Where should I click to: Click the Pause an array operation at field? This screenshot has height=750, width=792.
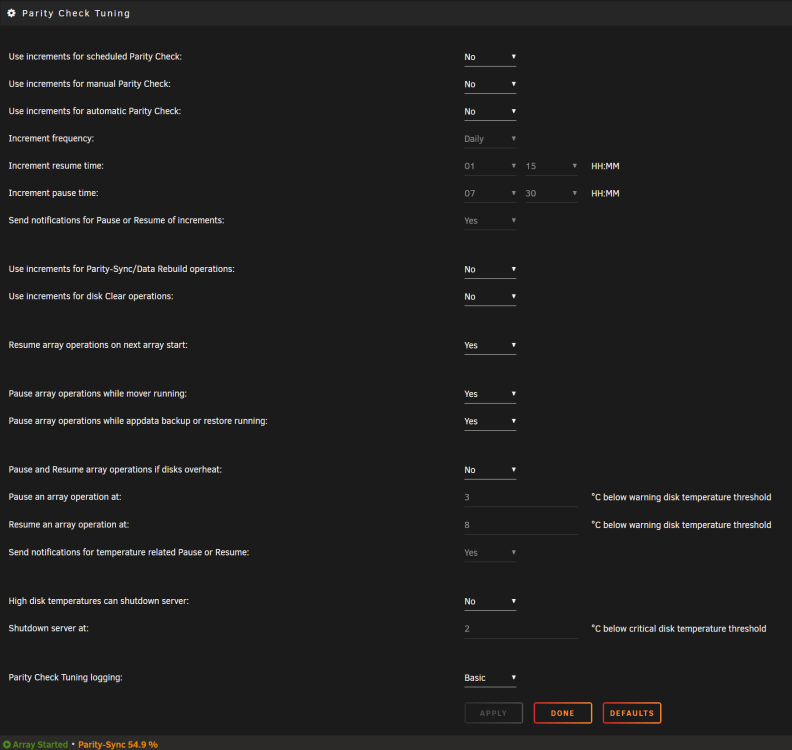point(521,497)
